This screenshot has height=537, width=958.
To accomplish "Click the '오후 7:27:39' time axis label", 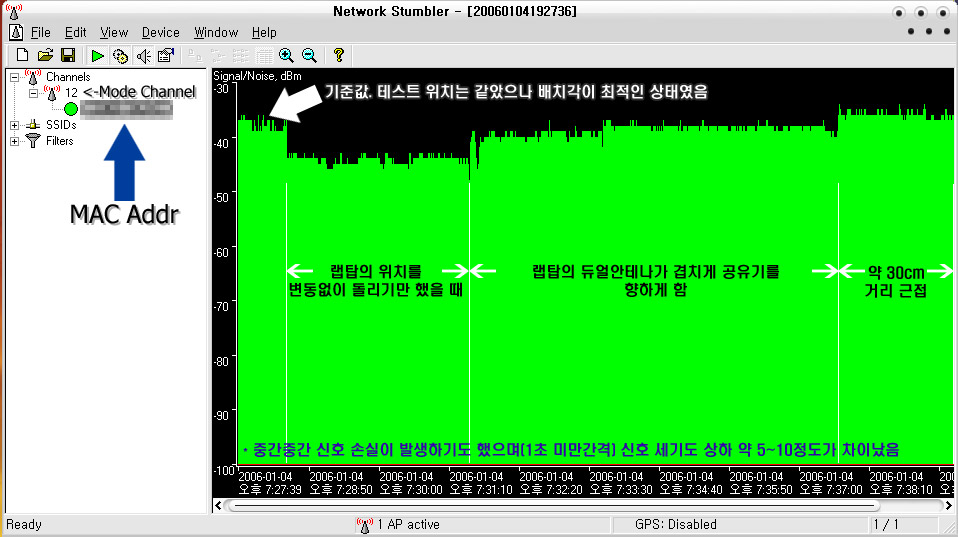I will [x=269, y=489].
